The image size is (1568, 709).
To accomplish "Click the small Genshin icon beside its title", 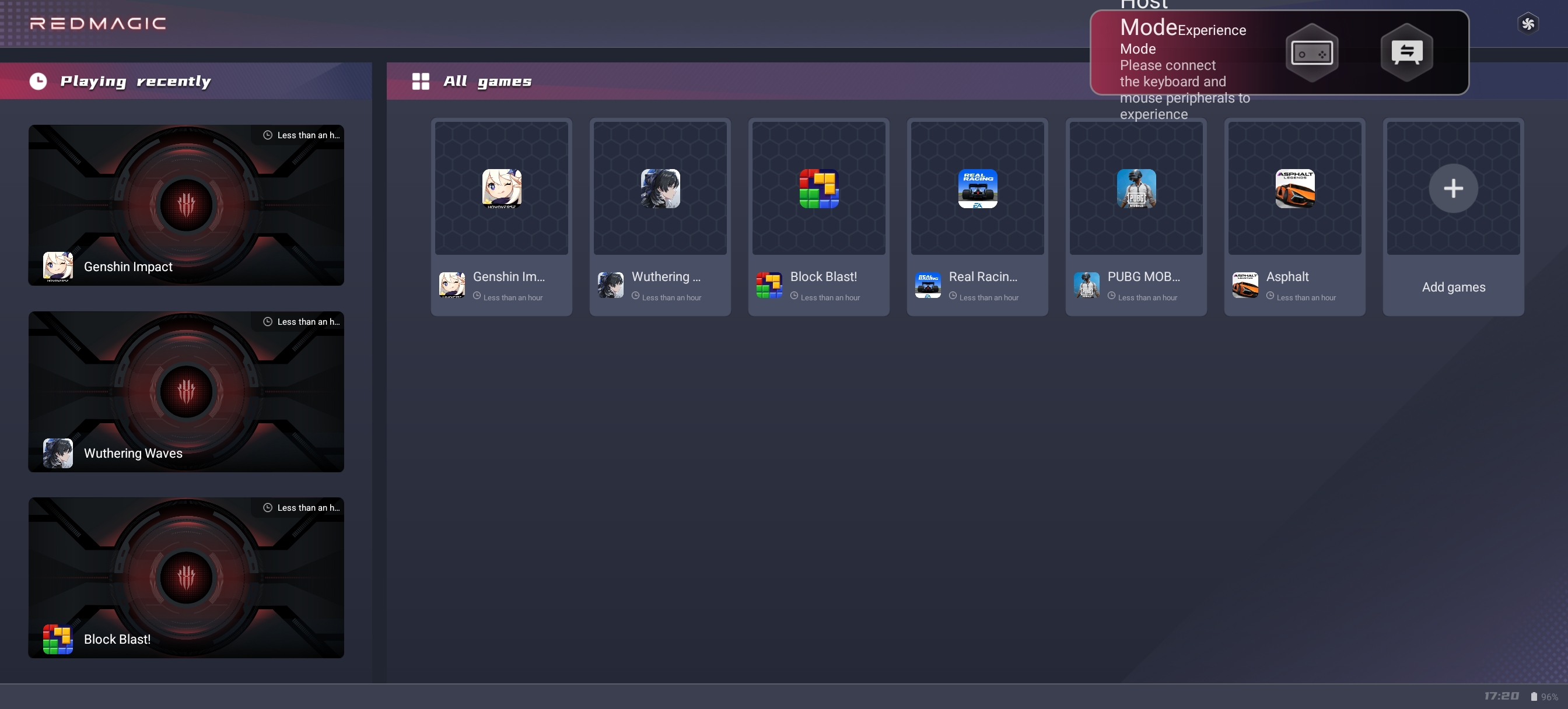I will [x=452, y=285].
